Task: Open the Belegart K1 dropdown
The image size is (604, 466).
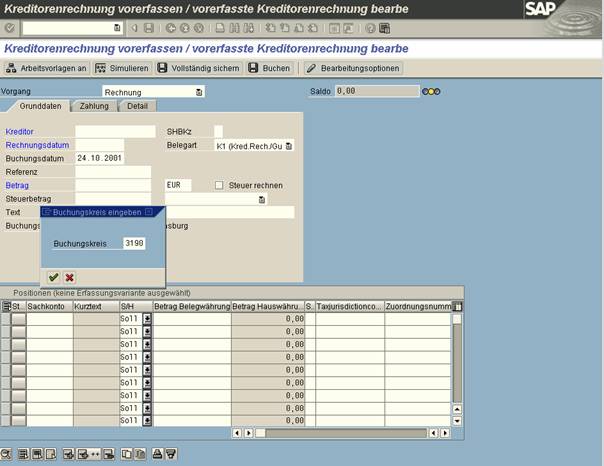Action: coord(289,146)
